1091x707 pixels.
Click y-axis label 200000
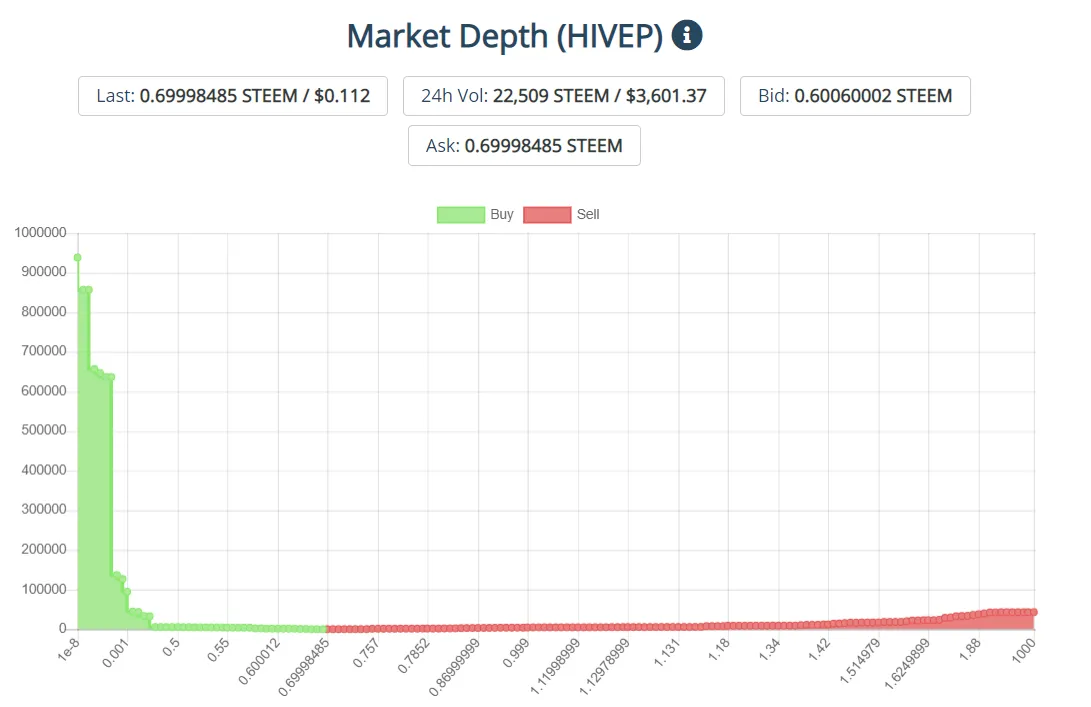tap(44, 550)
